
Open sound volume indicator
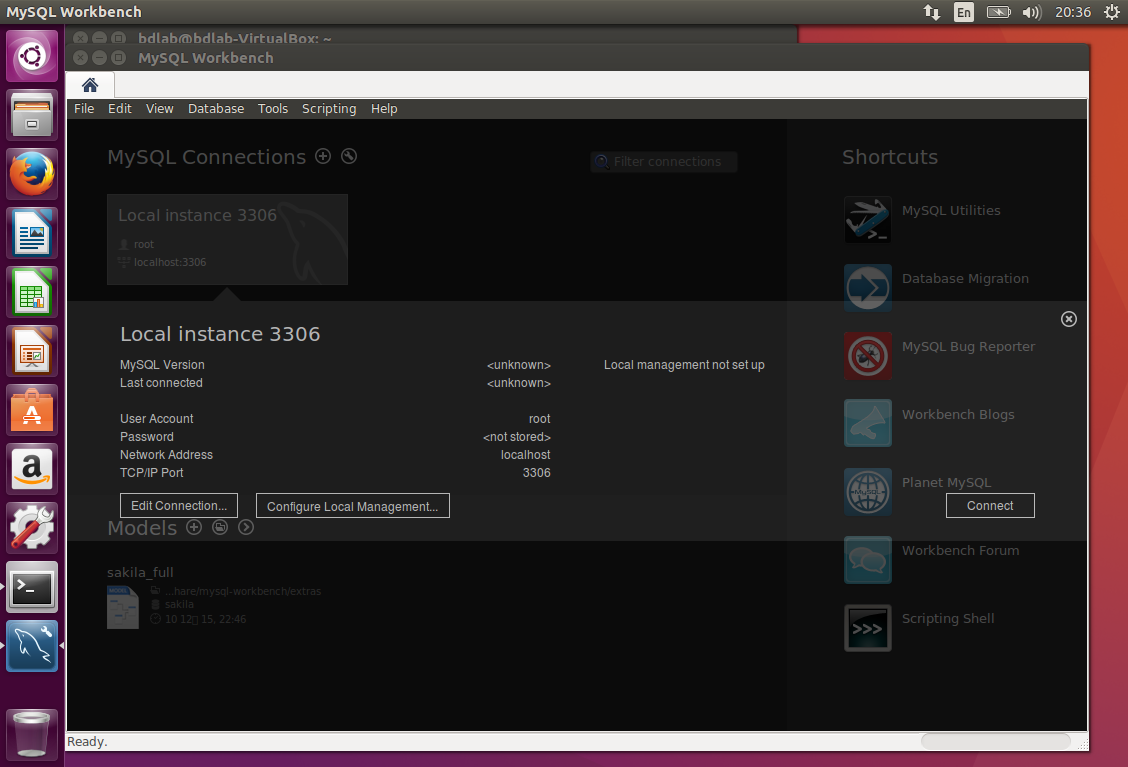(x=1032, y=12)
